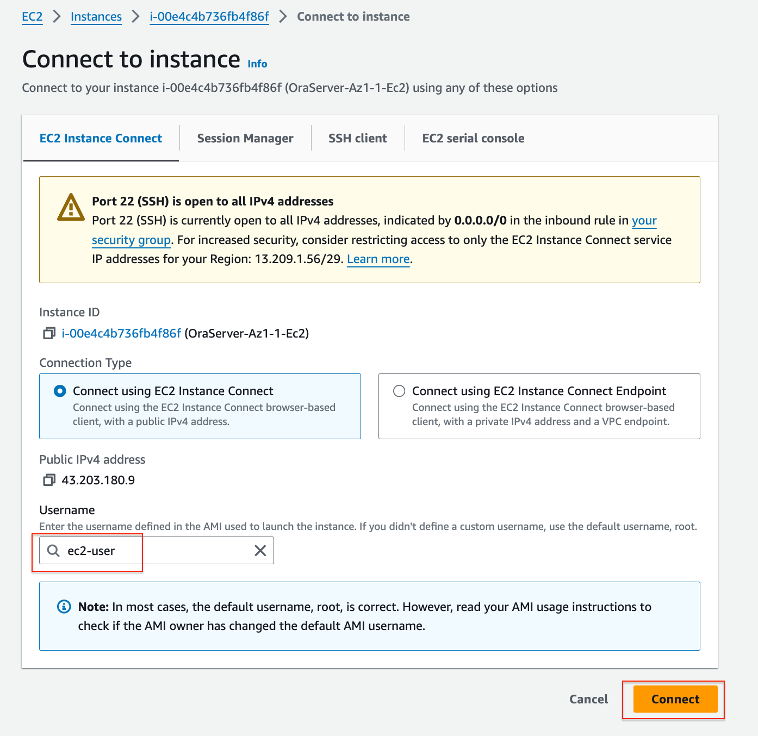Clear the username field with X icon
This screenshot has height=736, width=758.
tap(260, 550)
